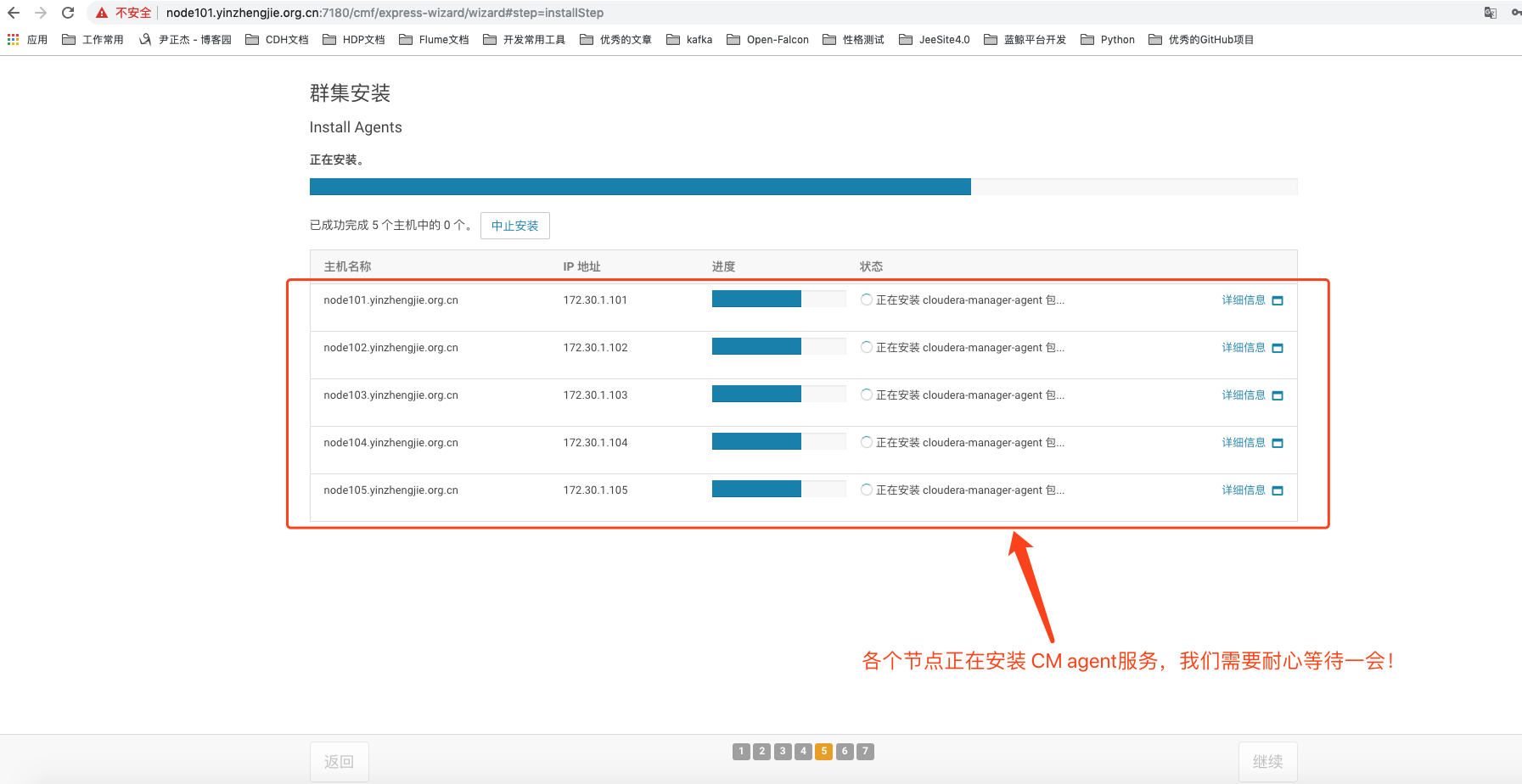Open details window icon for node105
Image resolution: width=1522 pixels, height=784 pixels.
[x=1278, y=490]
